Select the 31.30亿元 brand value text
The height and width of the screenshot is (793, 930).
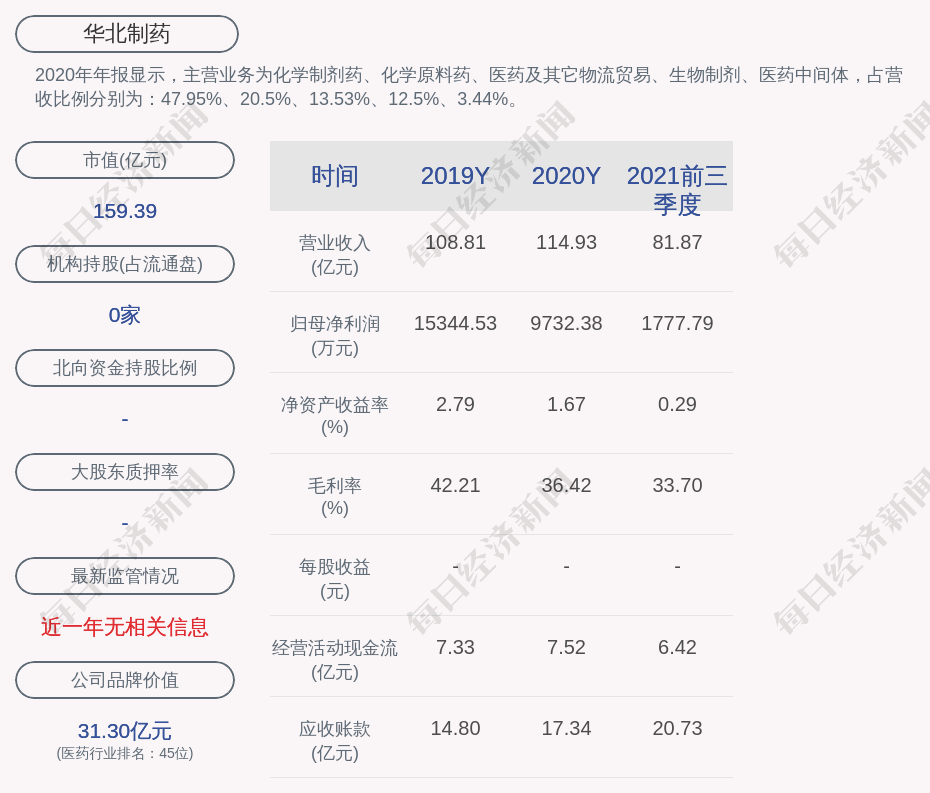pos(125,731)
